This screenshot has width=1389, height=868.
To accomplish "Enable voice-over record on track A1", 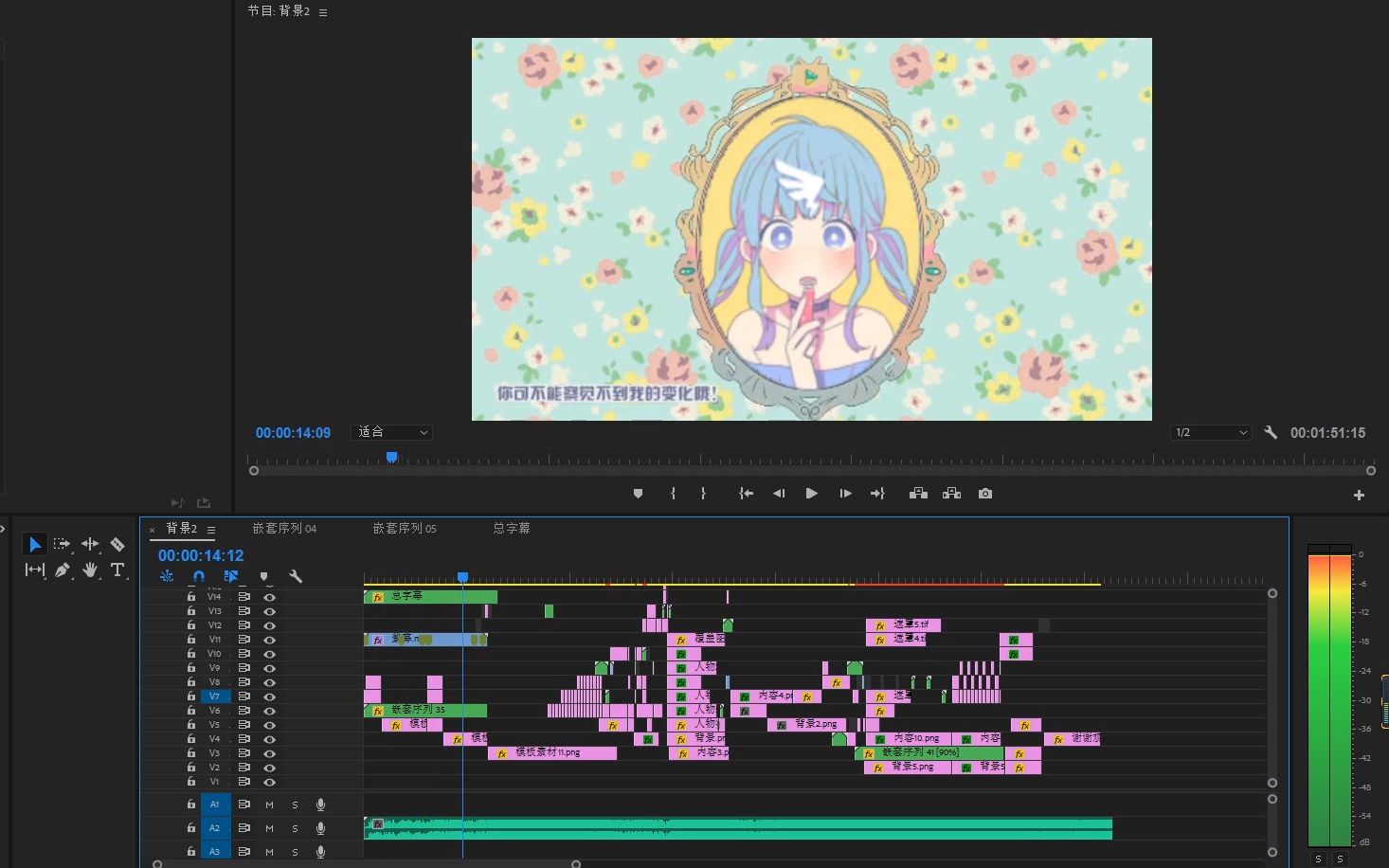I will pos(321,805).
